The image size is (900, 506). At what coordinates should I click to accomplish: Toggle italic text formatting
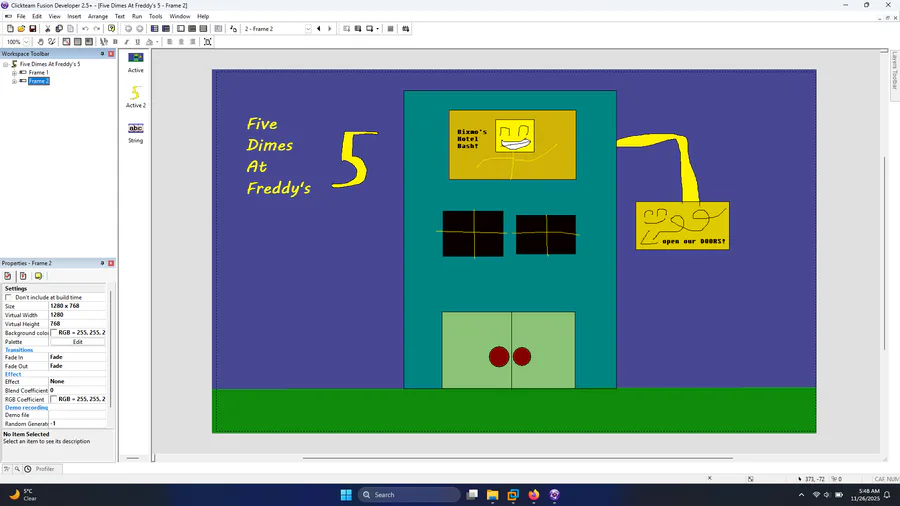[126, 42]
